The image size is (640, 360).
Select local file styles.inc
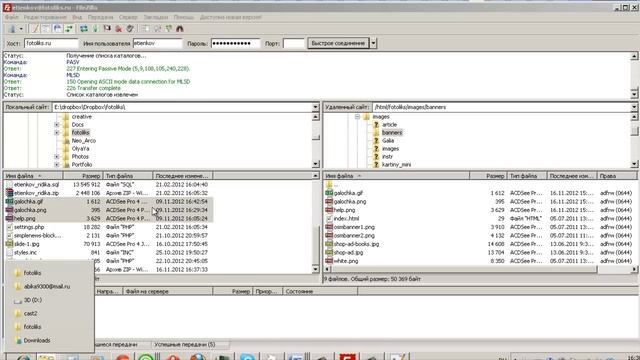pyautogui.click(x=25, y=253)
